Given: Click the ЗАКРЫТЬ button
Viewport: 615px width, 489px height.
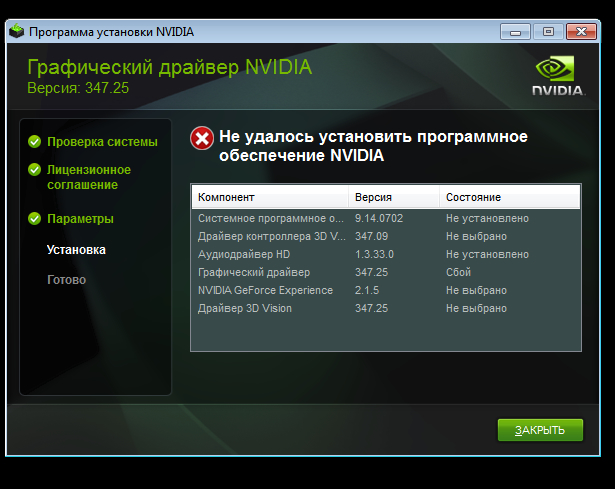Looking at the screenshot, I should tap(540, 430).
